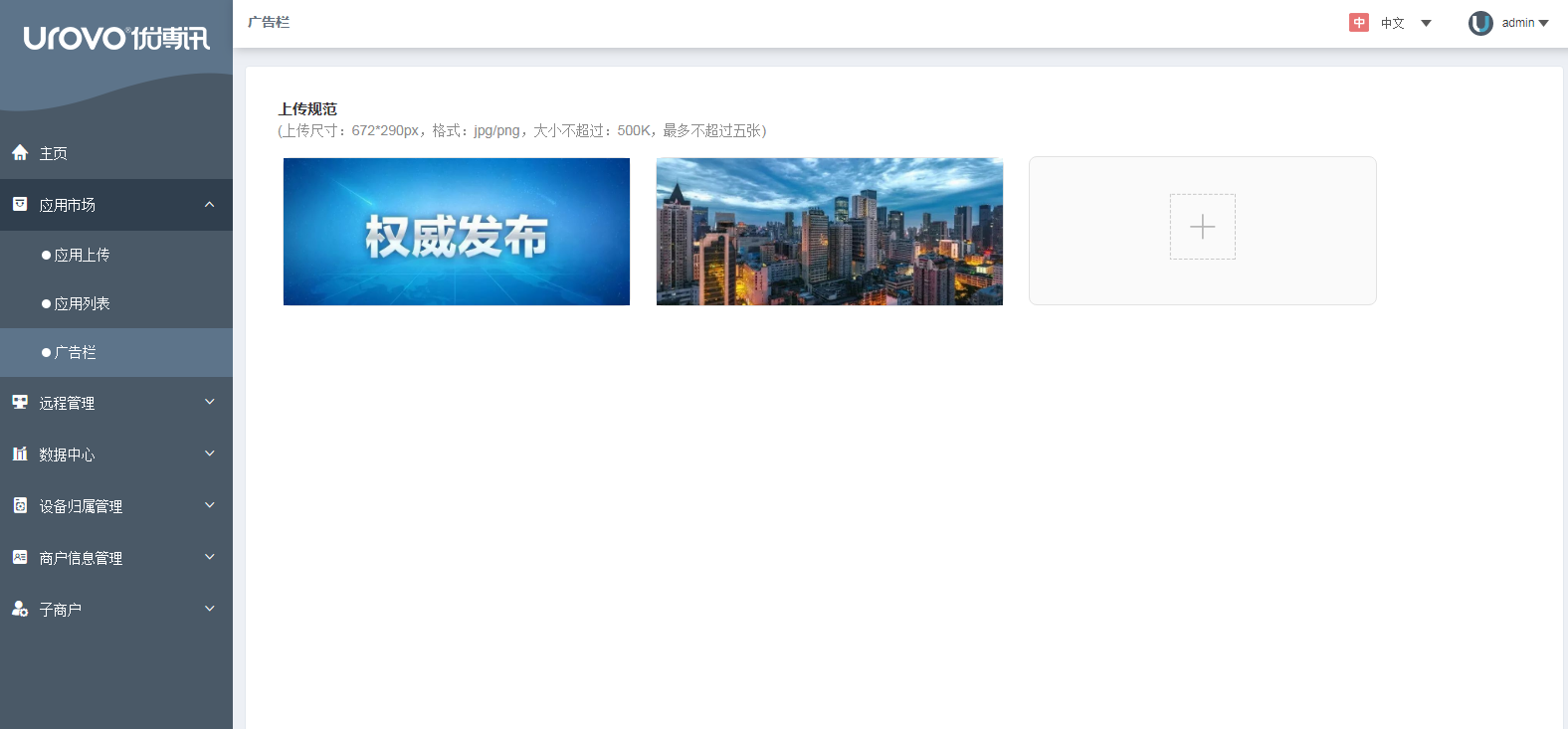
Task: Click the 应用市场 app market icon
Action: pos(20,204)
